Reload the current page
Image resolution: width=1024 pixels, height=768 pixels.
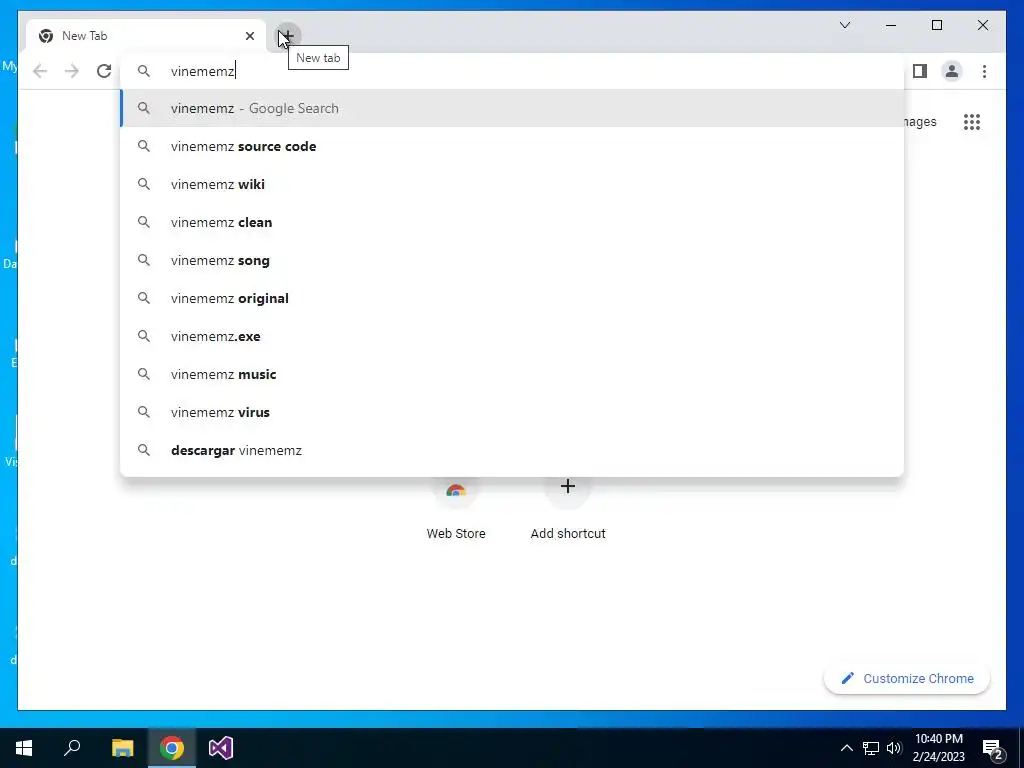point(104,71)
